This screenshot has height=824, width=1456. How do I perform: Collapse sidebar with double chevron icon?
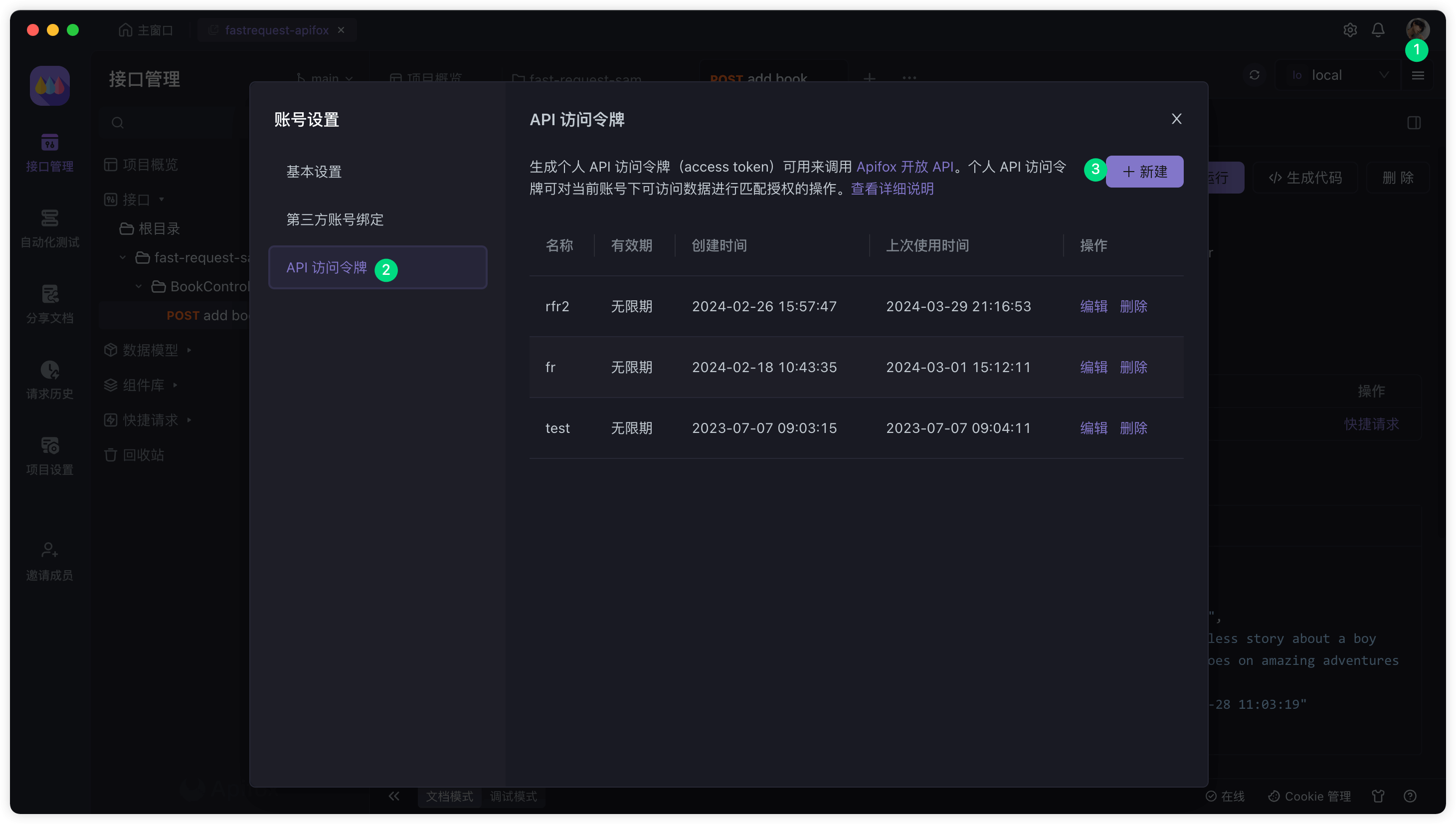click(x=394, y=796)
